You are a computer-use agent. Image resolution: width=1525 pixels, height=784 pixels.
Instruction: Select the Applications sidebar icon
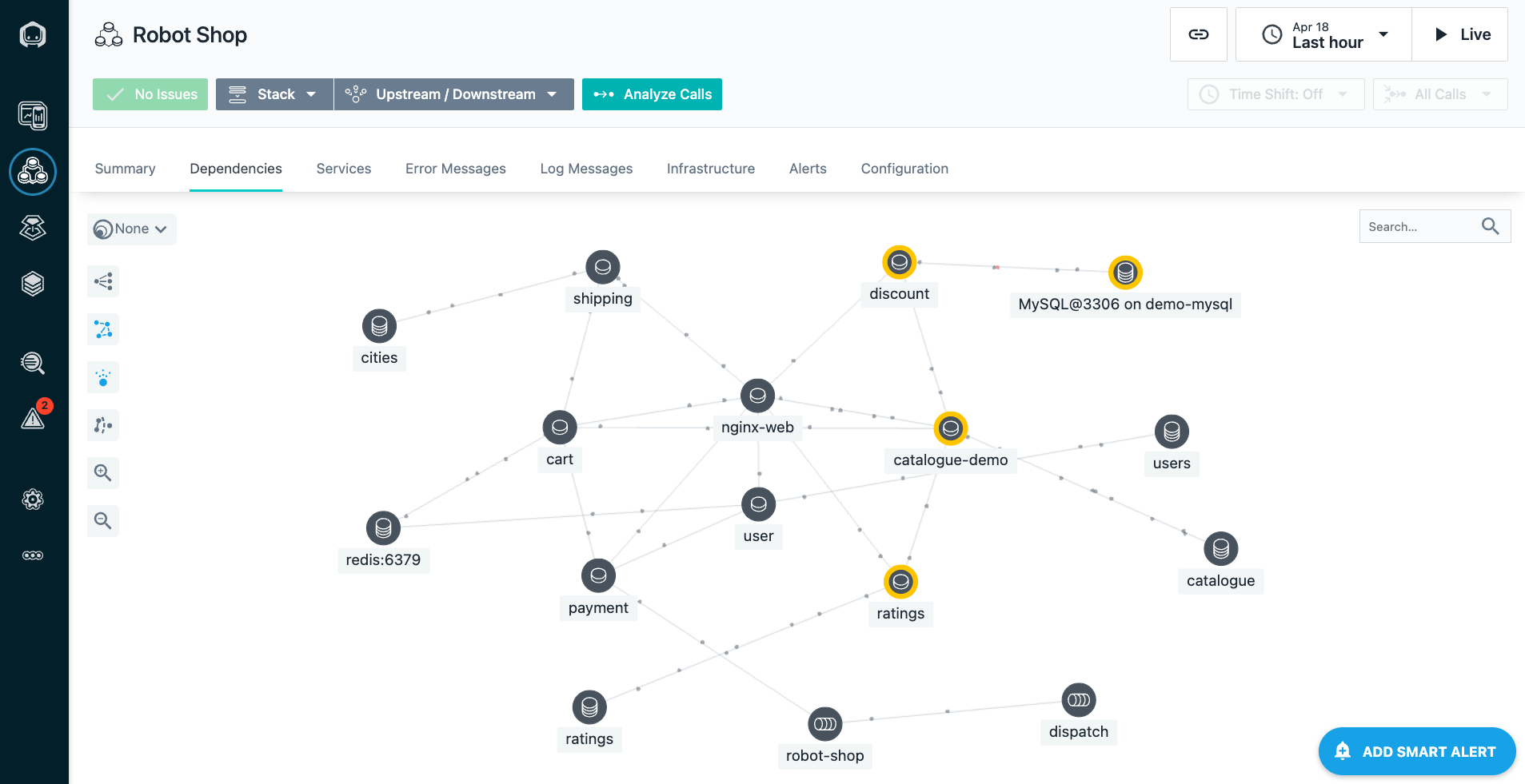(x=33, y=172)
